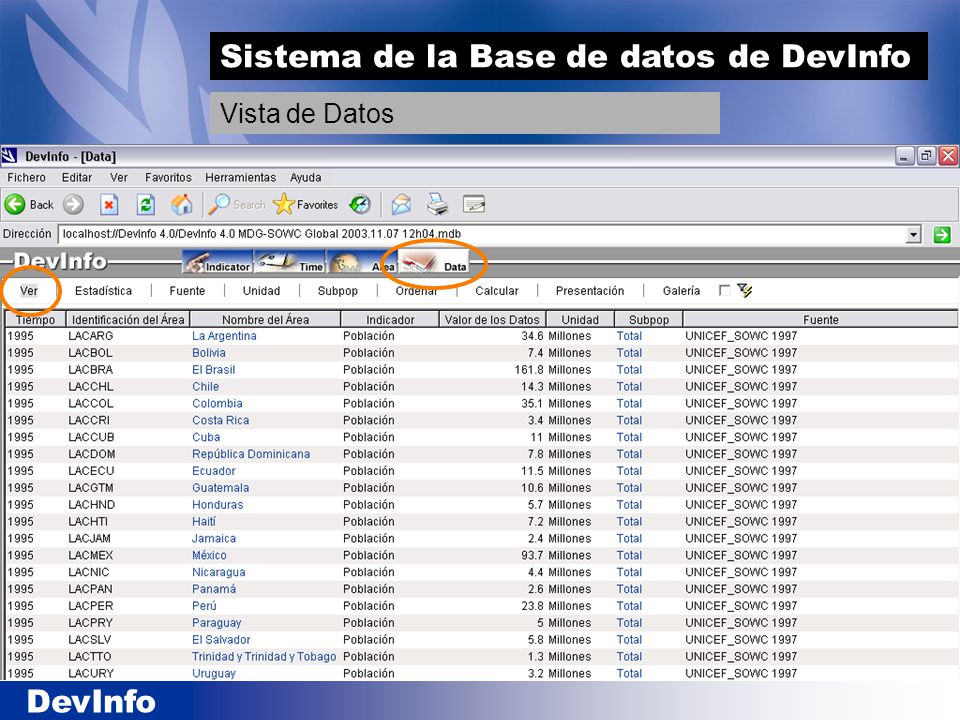
Task: Open the México area link
Action: 209,555
